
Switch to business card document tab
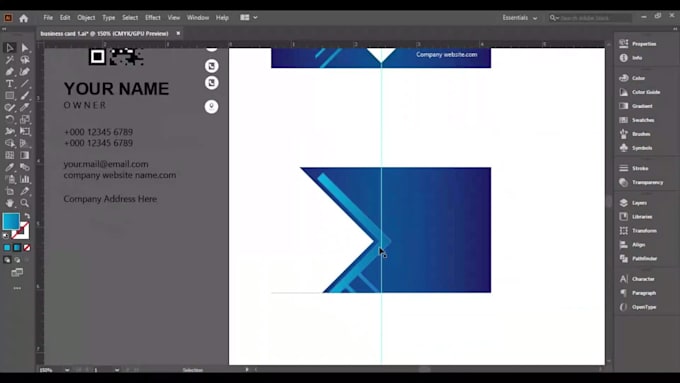point(104,33)
